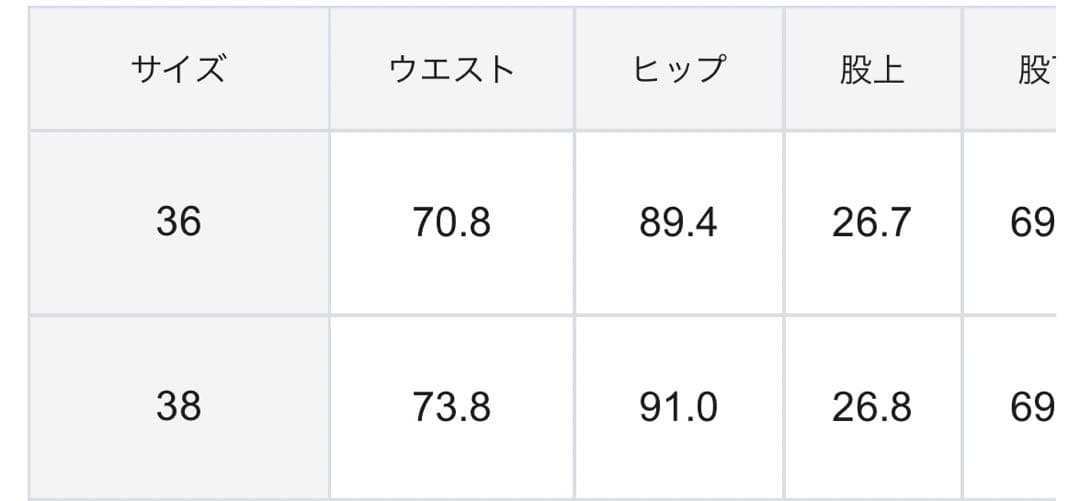This screenshot has height=501, width=1080.
Task: Click the hip value 89.4
Action: pyautogui.click(x=679, y=222)
